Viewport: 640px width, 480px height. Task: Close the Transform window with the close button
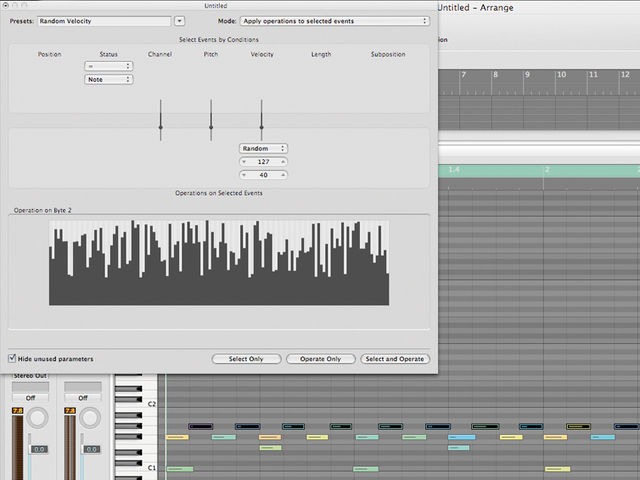6,5
